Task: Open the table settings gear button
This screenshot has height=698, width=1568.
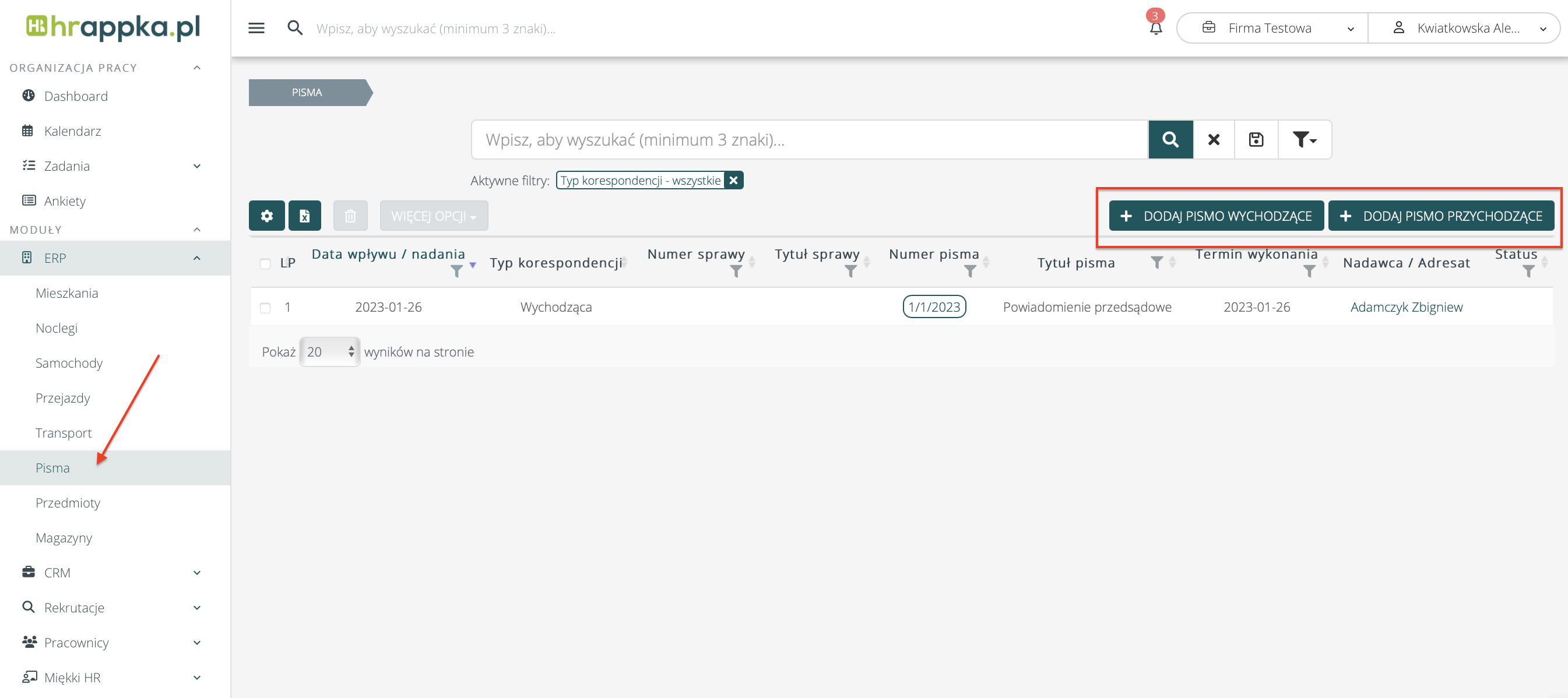Action: pyautogui.click(x=266, y=216)
